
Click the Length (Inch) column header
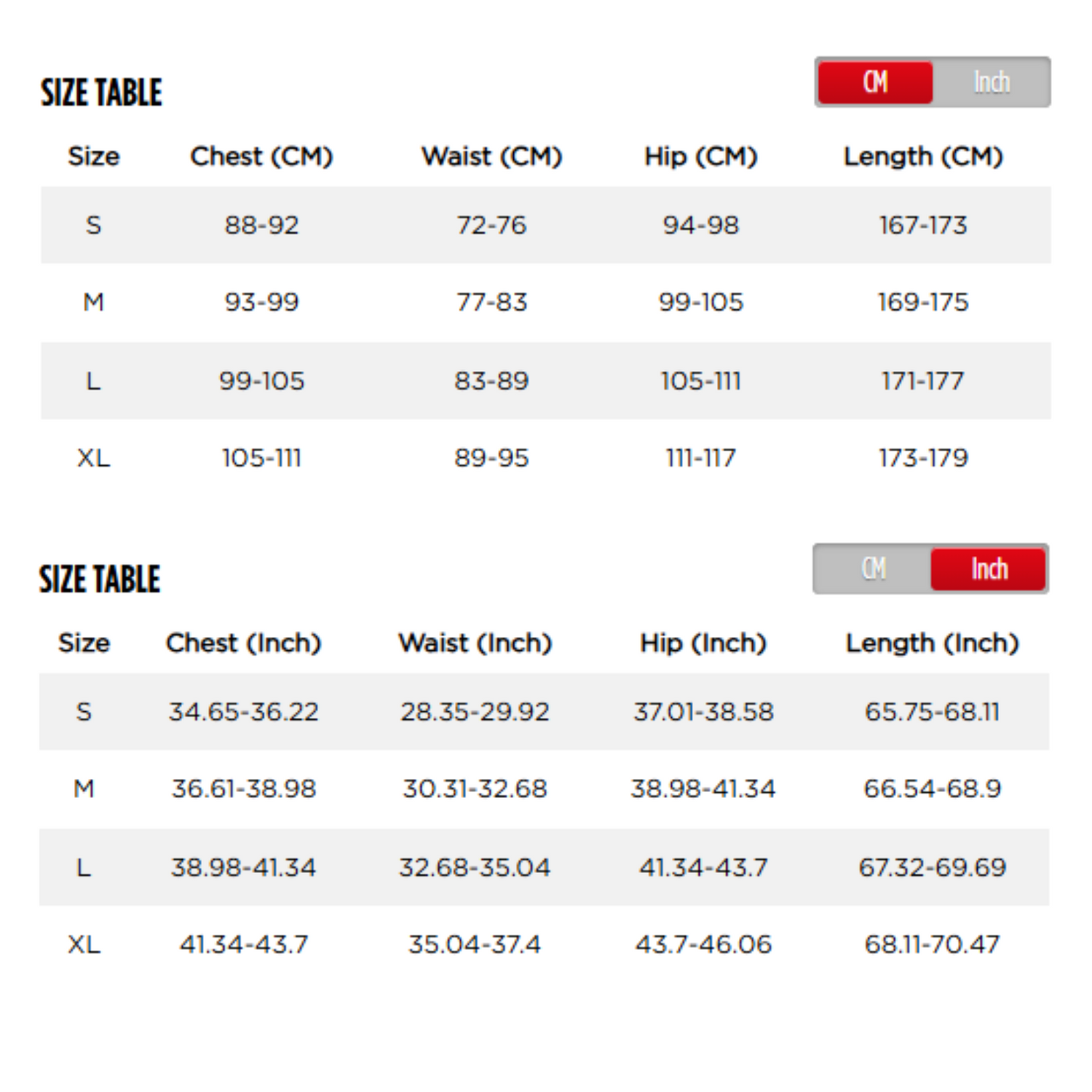[932, 643]
